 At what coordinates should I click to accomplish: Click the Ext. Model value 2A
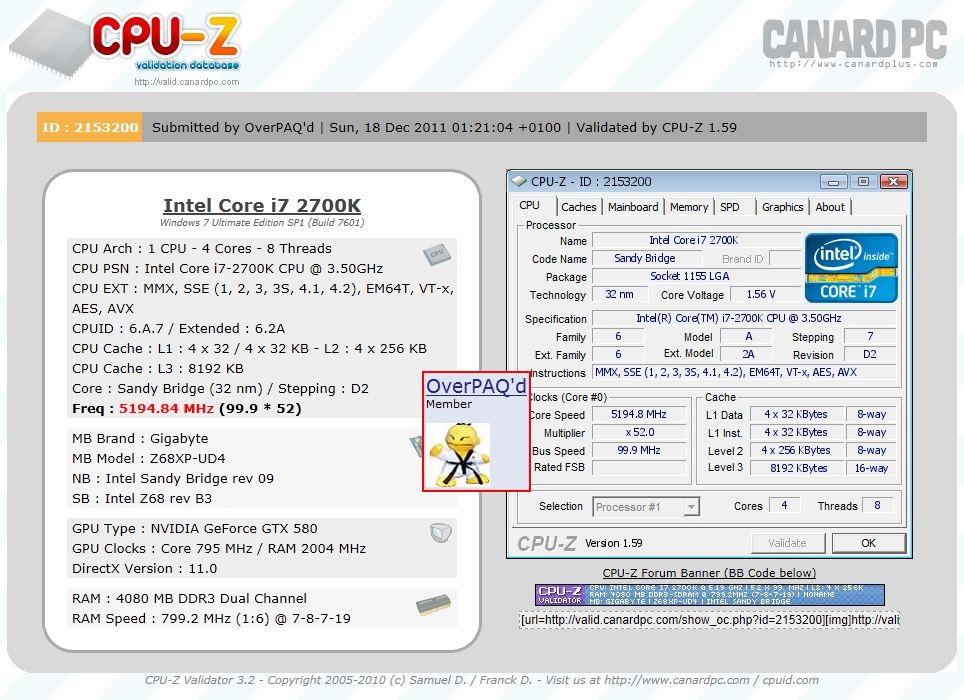pyautogui.click(x=748, y=354)
